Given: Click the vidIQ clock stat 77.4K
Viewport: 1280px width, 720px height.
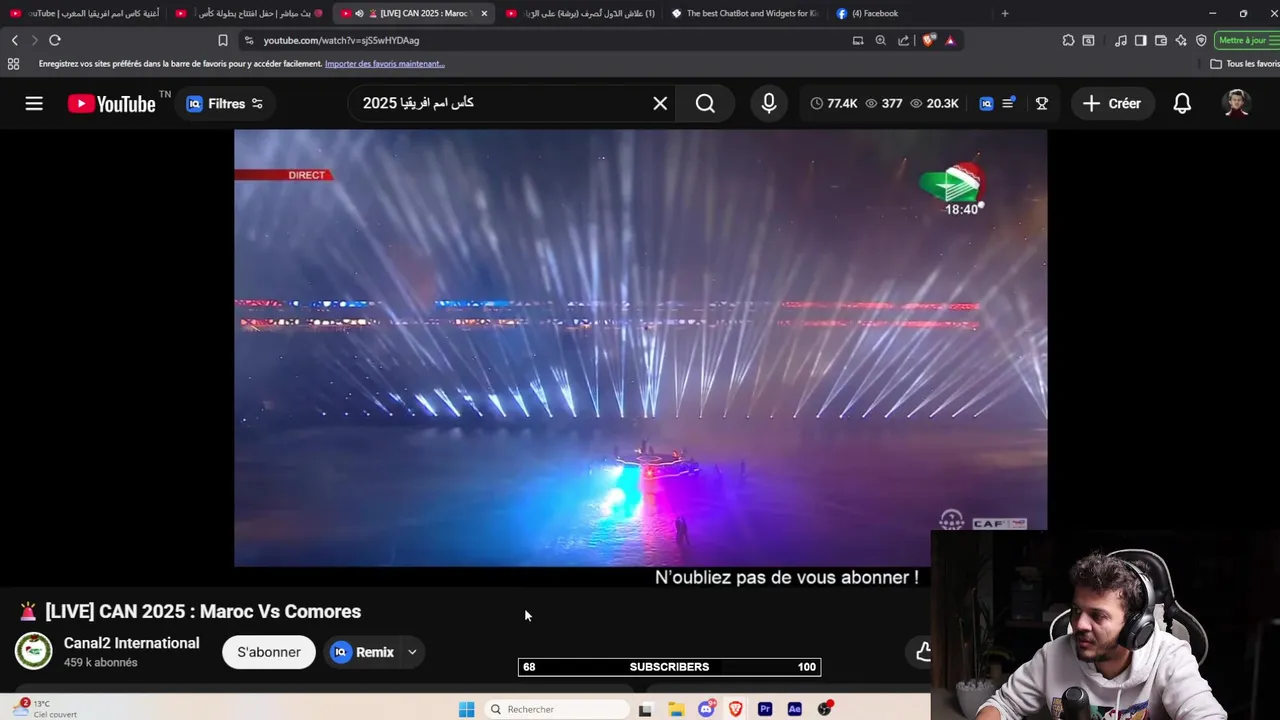Looking at the screenshot, I should 834,104.
